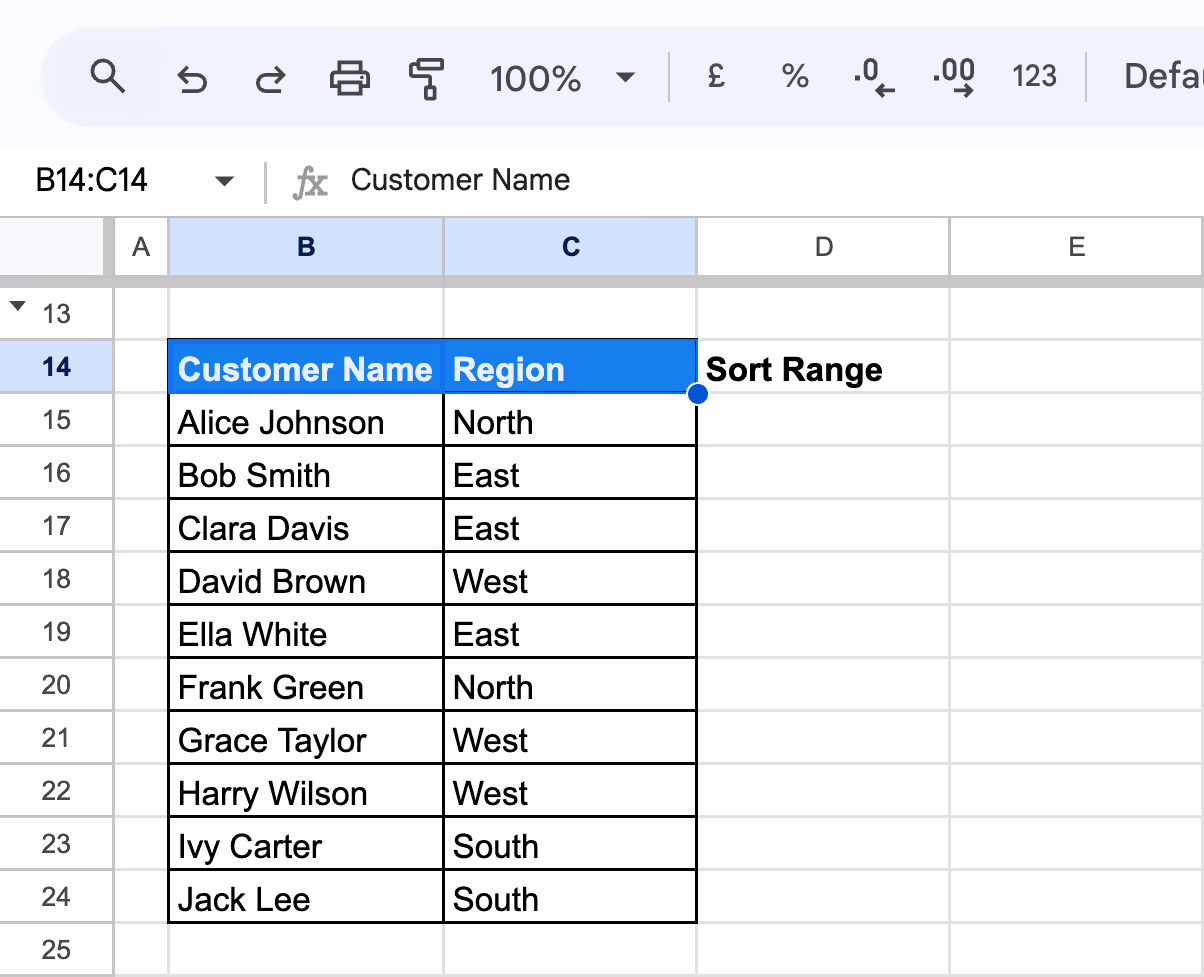Viewport: 1204px width, 977px height.
Task: Increase decimal places
Action: 951,77
